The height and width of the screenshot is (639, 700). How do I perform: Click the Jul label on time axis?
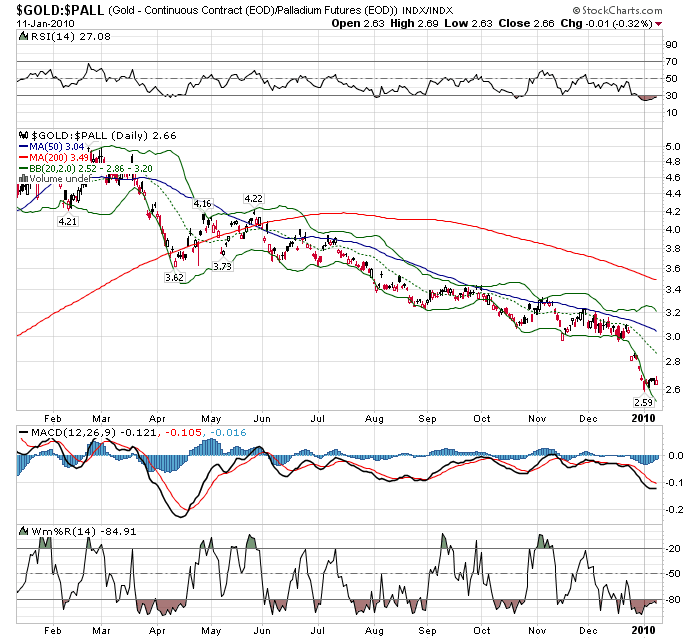click(319, 421)
